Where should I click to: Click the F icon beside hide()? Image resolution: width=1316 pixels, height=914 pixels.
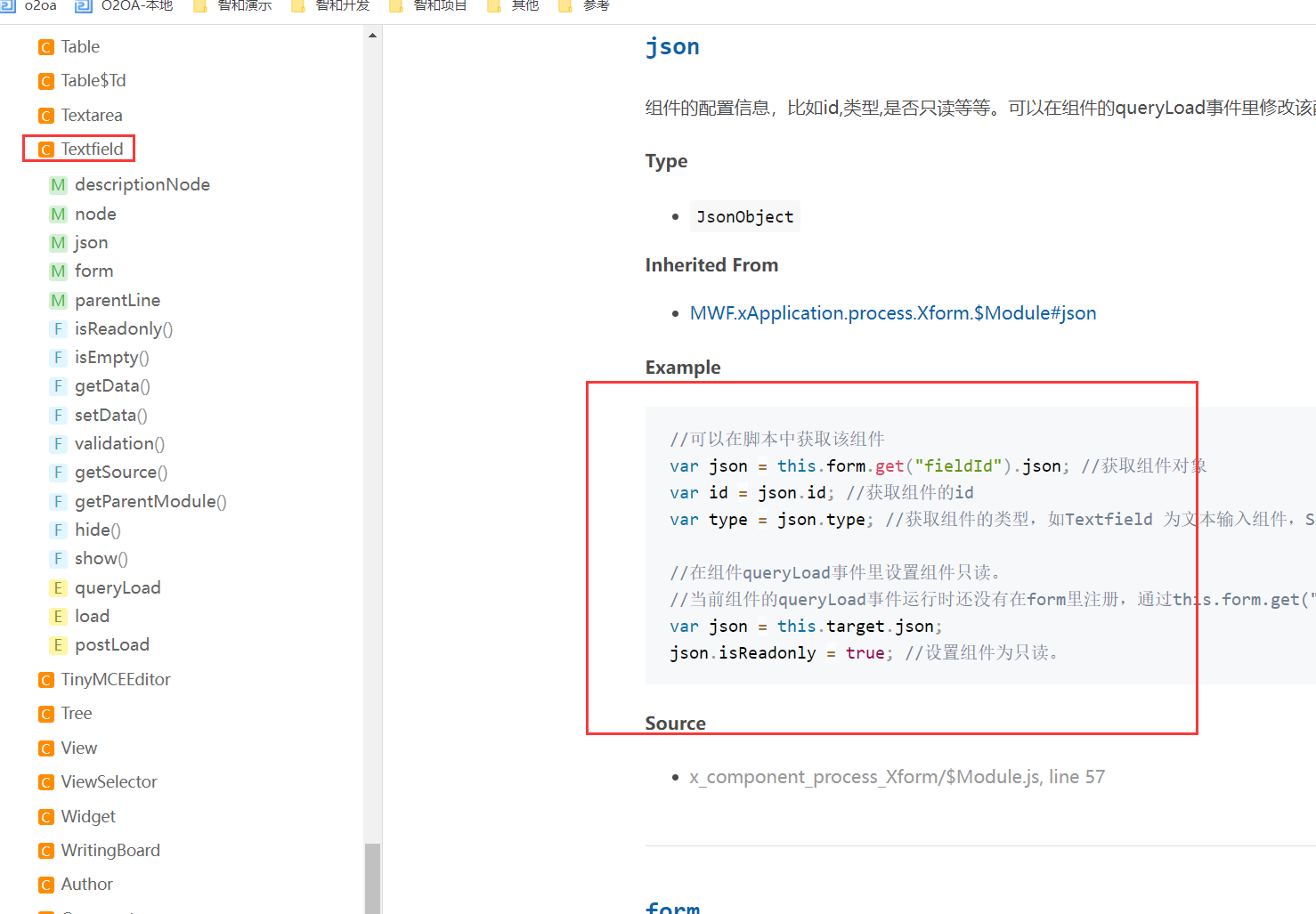tap(58, 530)
